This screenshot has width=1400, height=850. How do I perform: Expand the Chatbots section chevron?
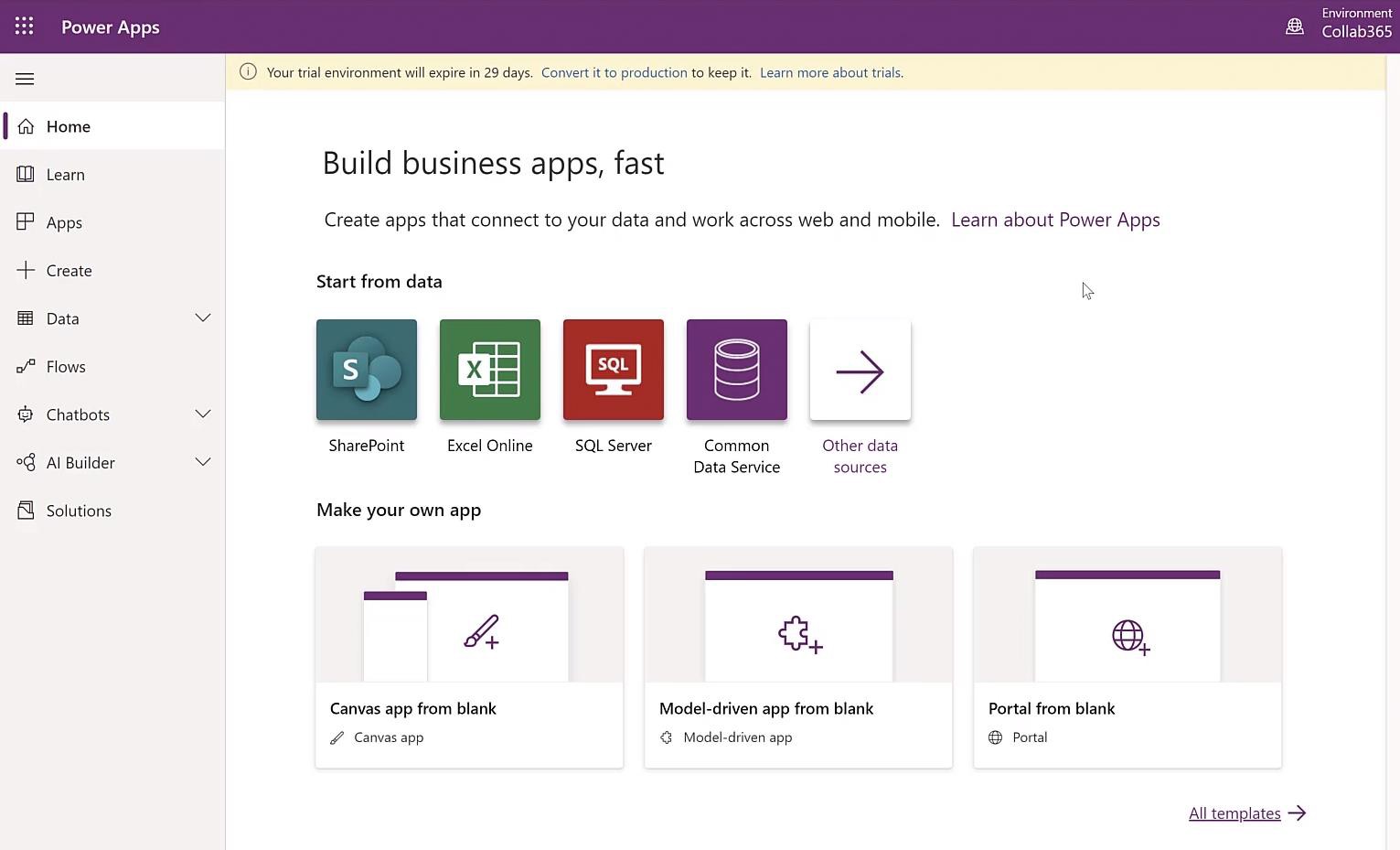[x=203, y=414]
